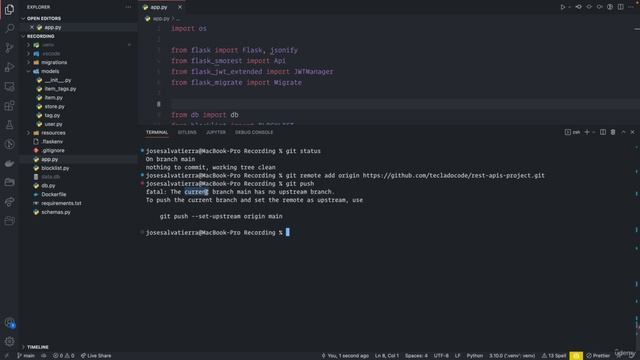Split the terminal panel
This screenshot has height=360, width=640.
point(603,132)
